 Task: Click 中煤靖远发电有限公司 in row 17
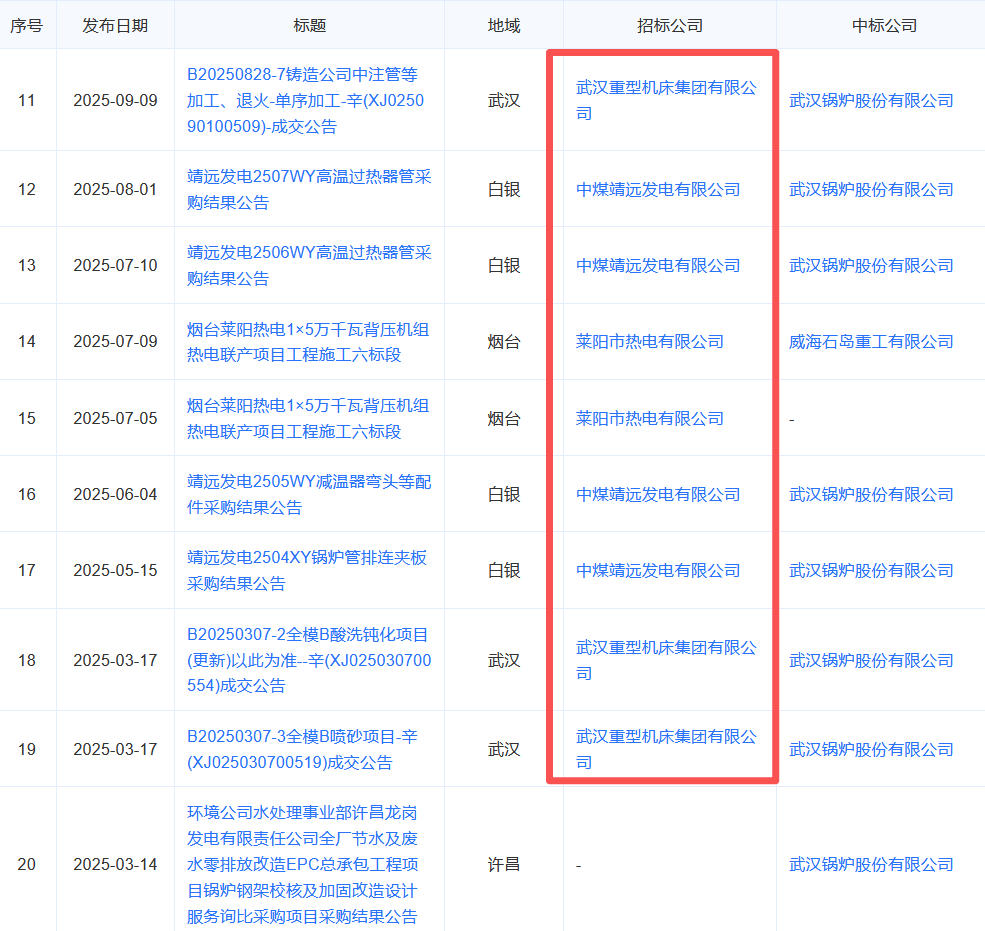click(x=658, y=570)
